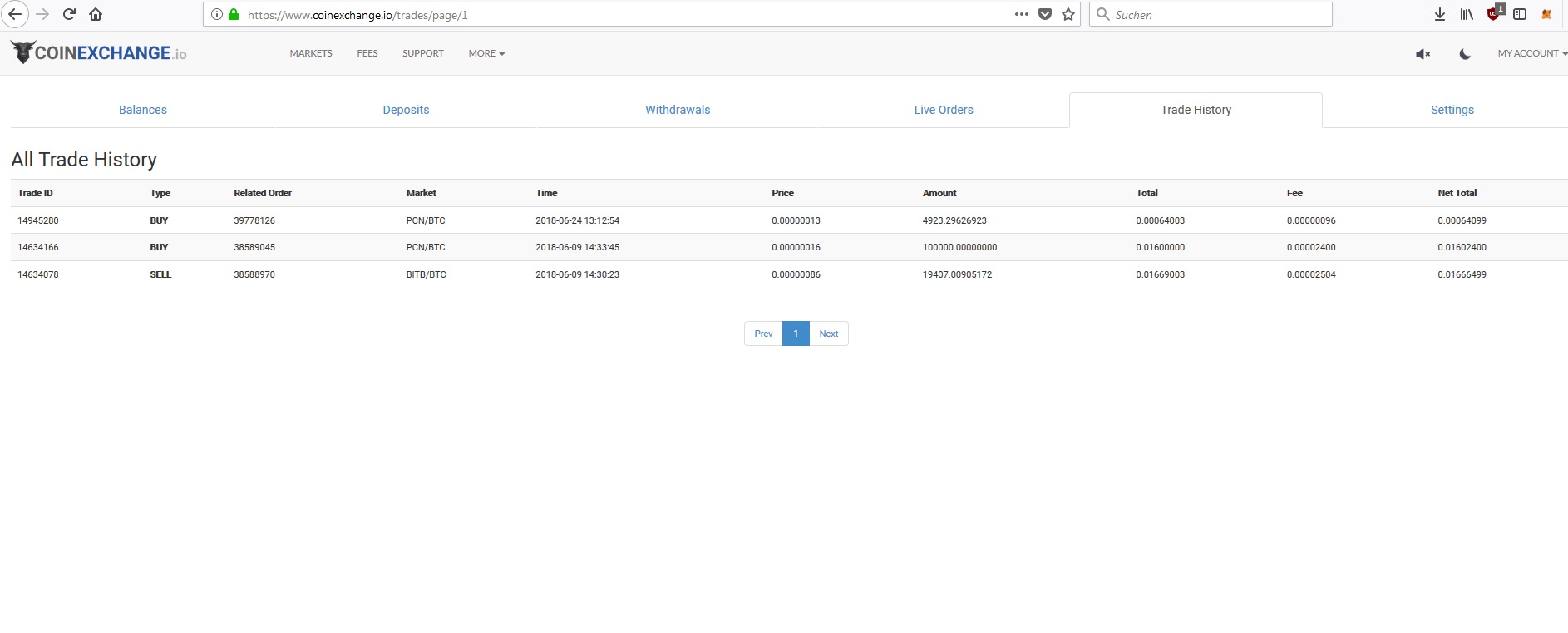
Task: Switch to the Withdrawals tab
Action: (x=678, y=110)
